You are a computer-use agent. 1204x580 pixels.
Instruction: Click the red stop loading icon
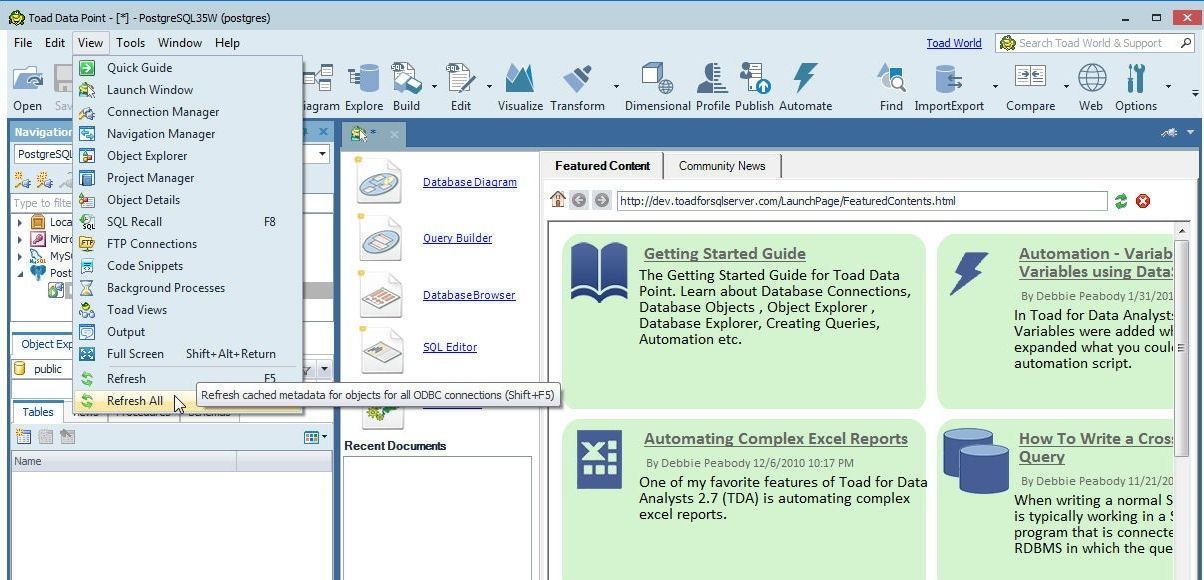coord(1143,201)
